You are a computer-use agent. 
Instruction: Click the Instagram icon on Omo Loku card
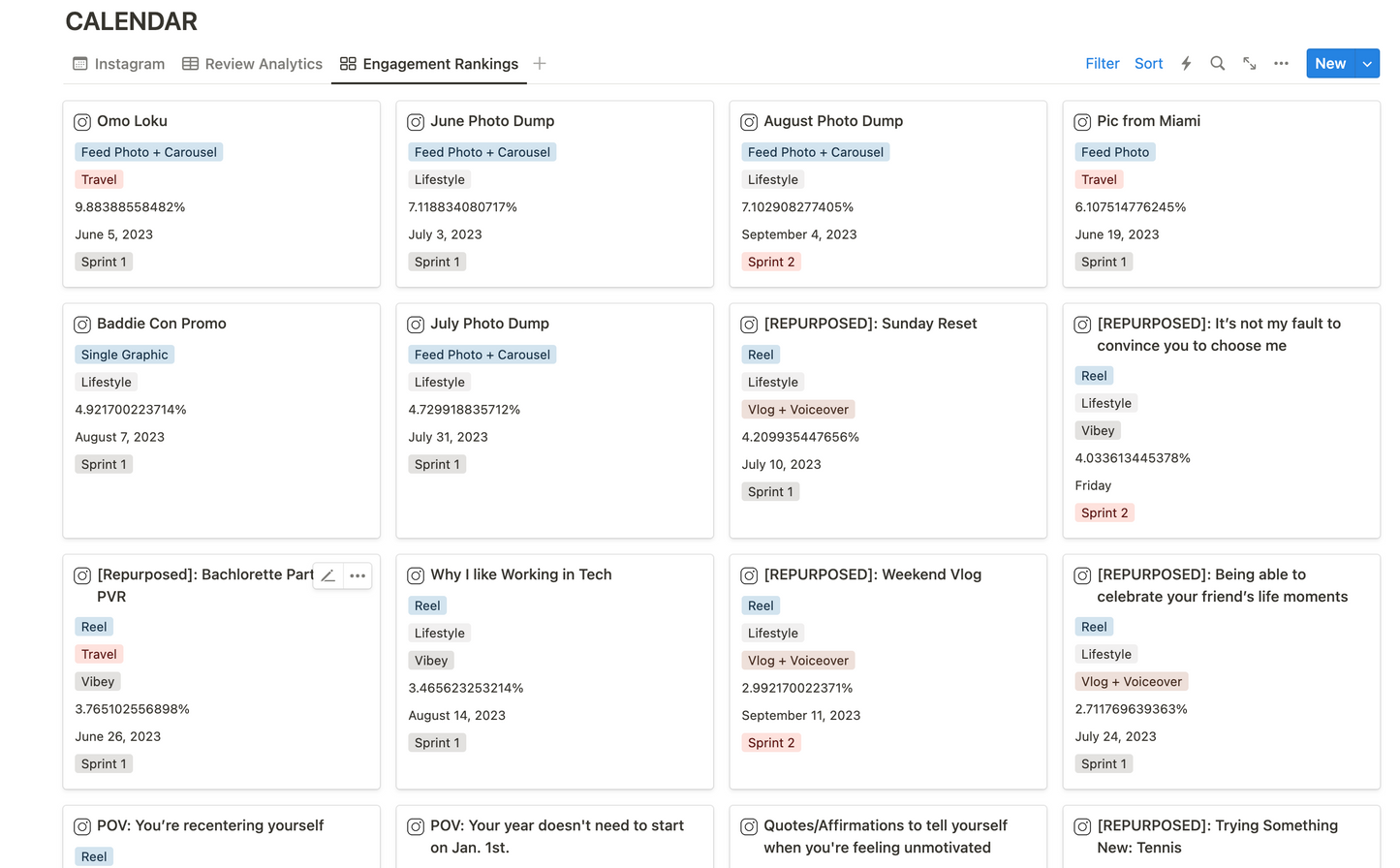[83, 122]
